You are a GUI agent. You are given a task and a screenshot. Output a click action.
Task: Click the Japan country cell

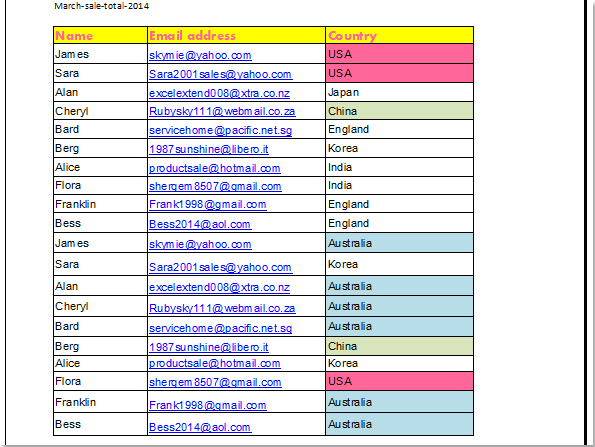point(400,92)
